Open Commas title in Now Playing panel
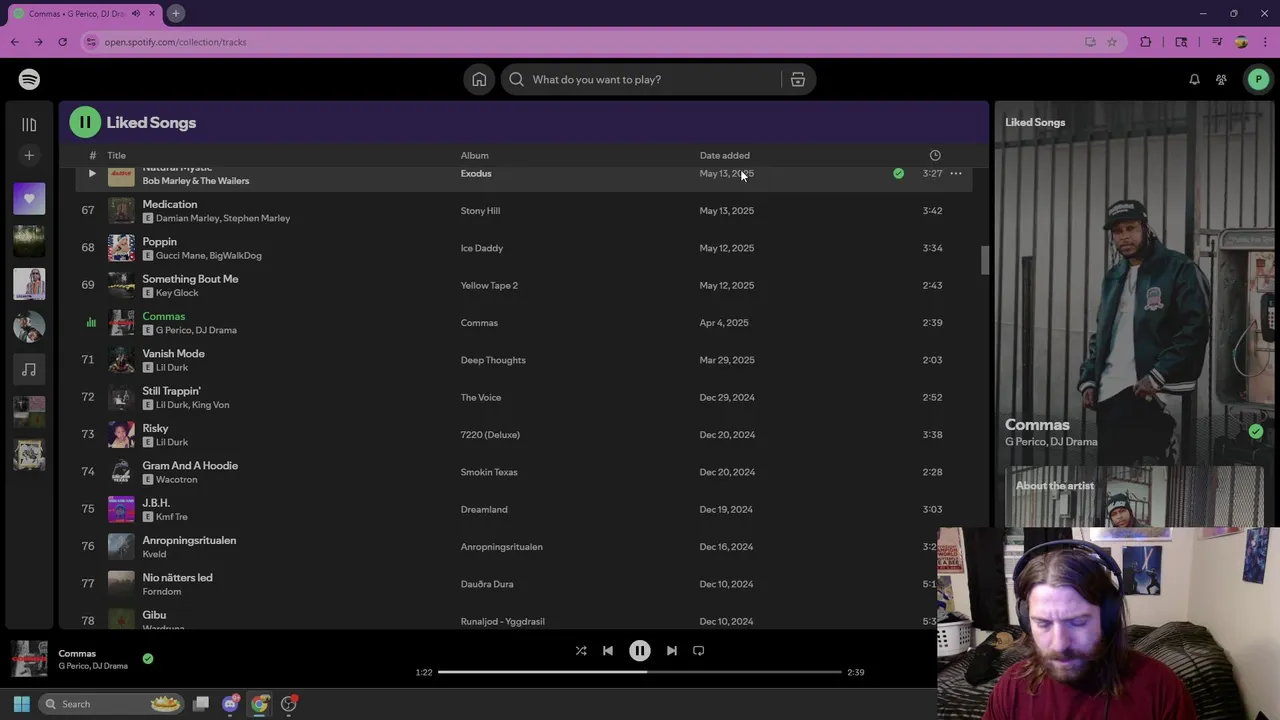Image resolution: width=1280 pixels, height=720 pixels. 1037,424
